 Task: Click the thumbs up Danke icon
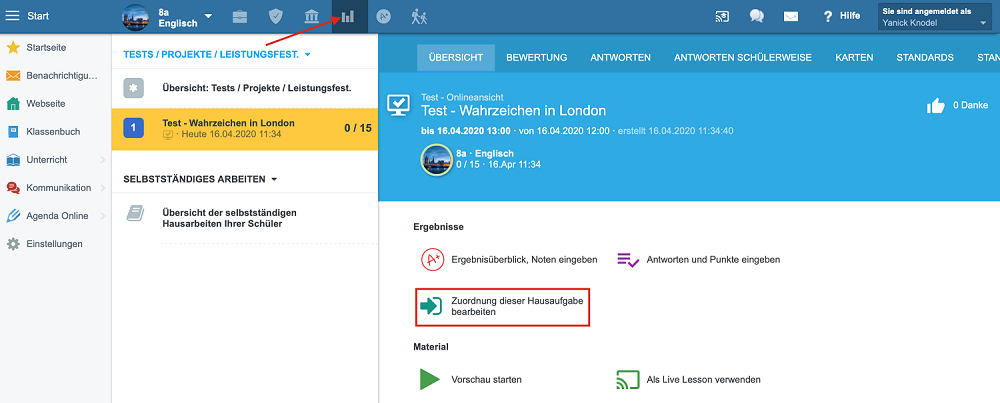point(936,106)
